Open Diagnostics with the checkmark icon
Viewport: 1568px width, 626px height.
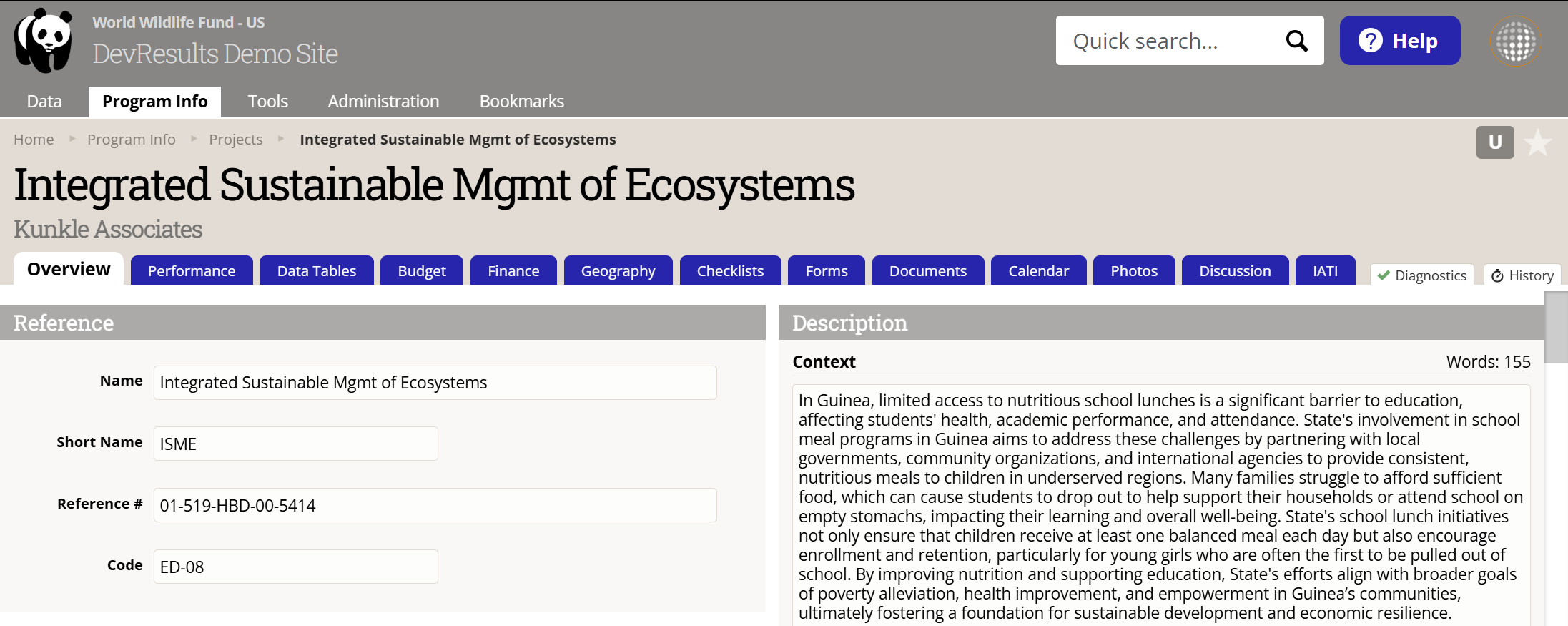point(1422,275)
